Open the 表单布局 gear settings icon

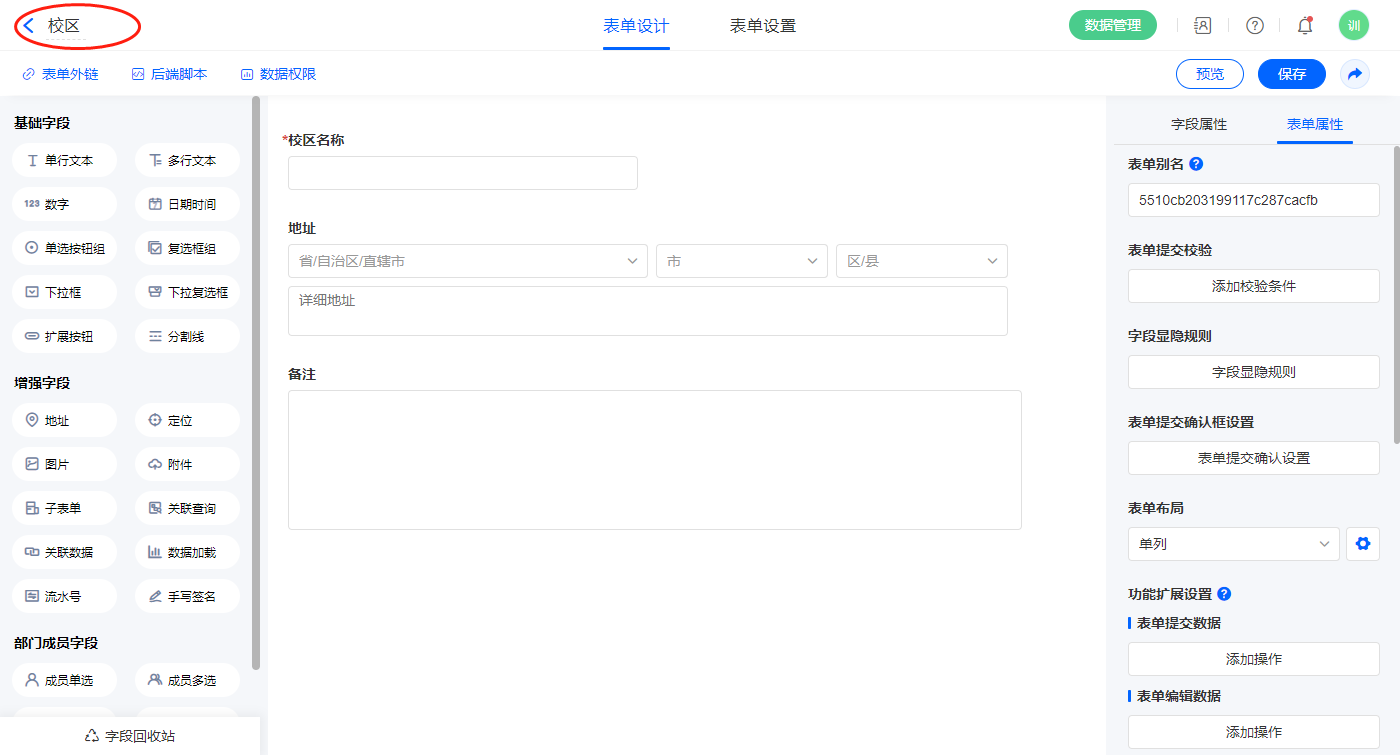1361,544
